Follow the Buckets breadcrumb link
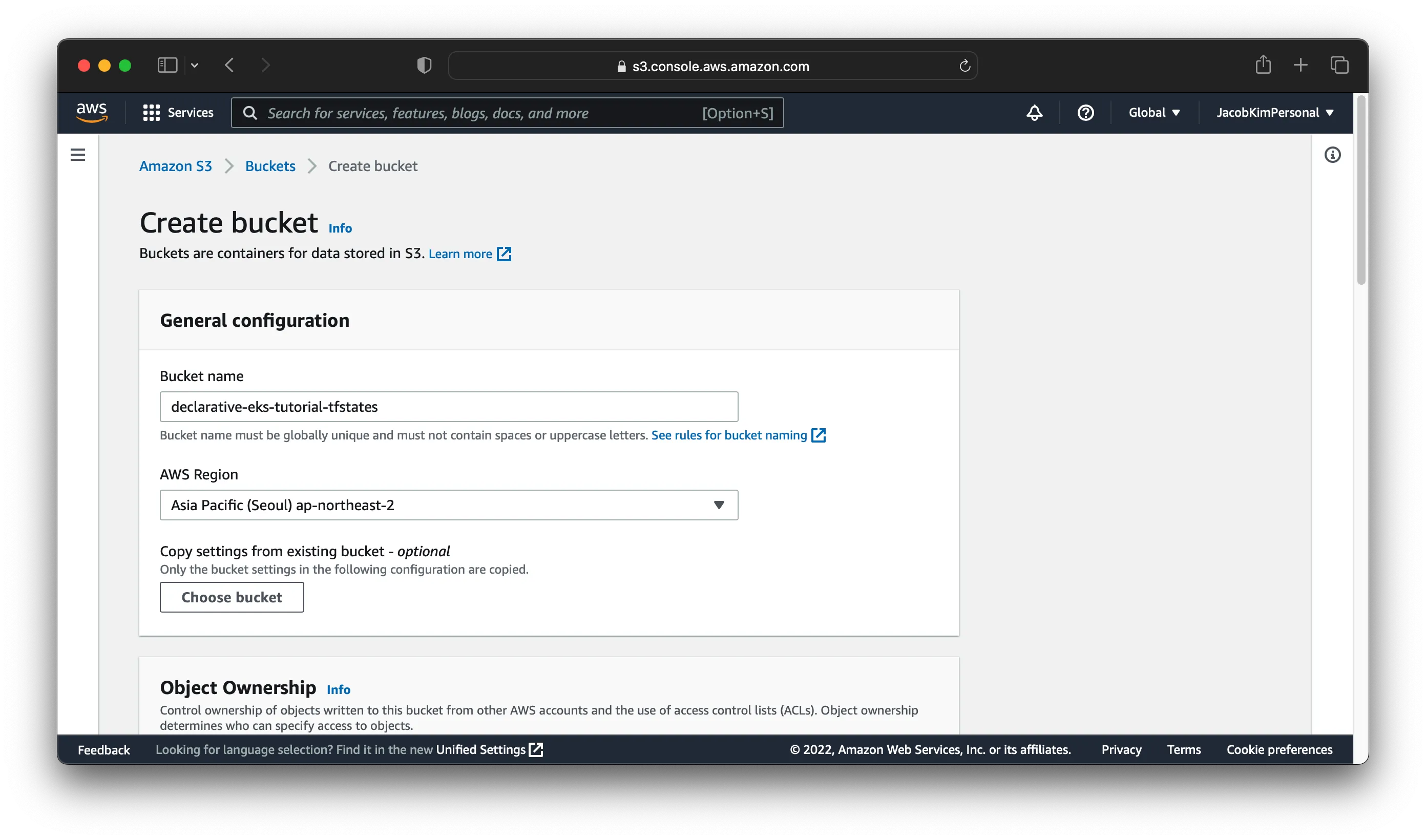 coord(270,166)
